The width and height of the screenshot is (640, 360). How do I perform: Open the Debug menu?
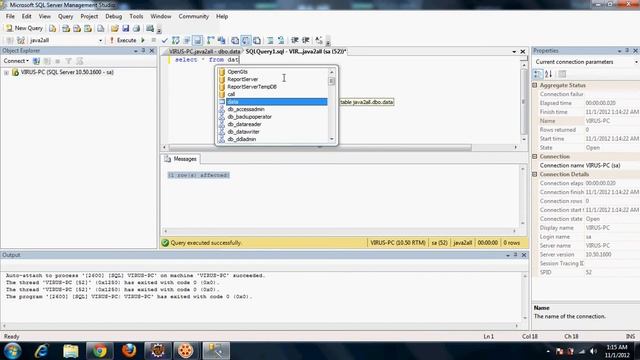113,16
